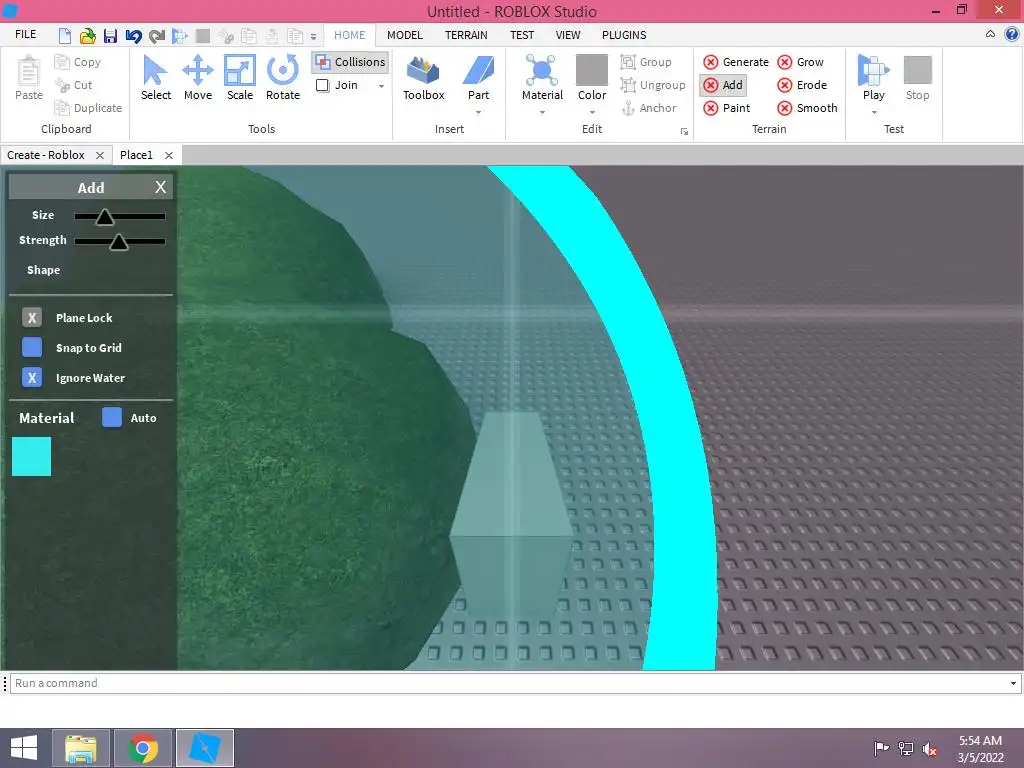The image size is (1024, 768).
Task: Open the command bar history dropdown
Action: [x=1013, y=683]
